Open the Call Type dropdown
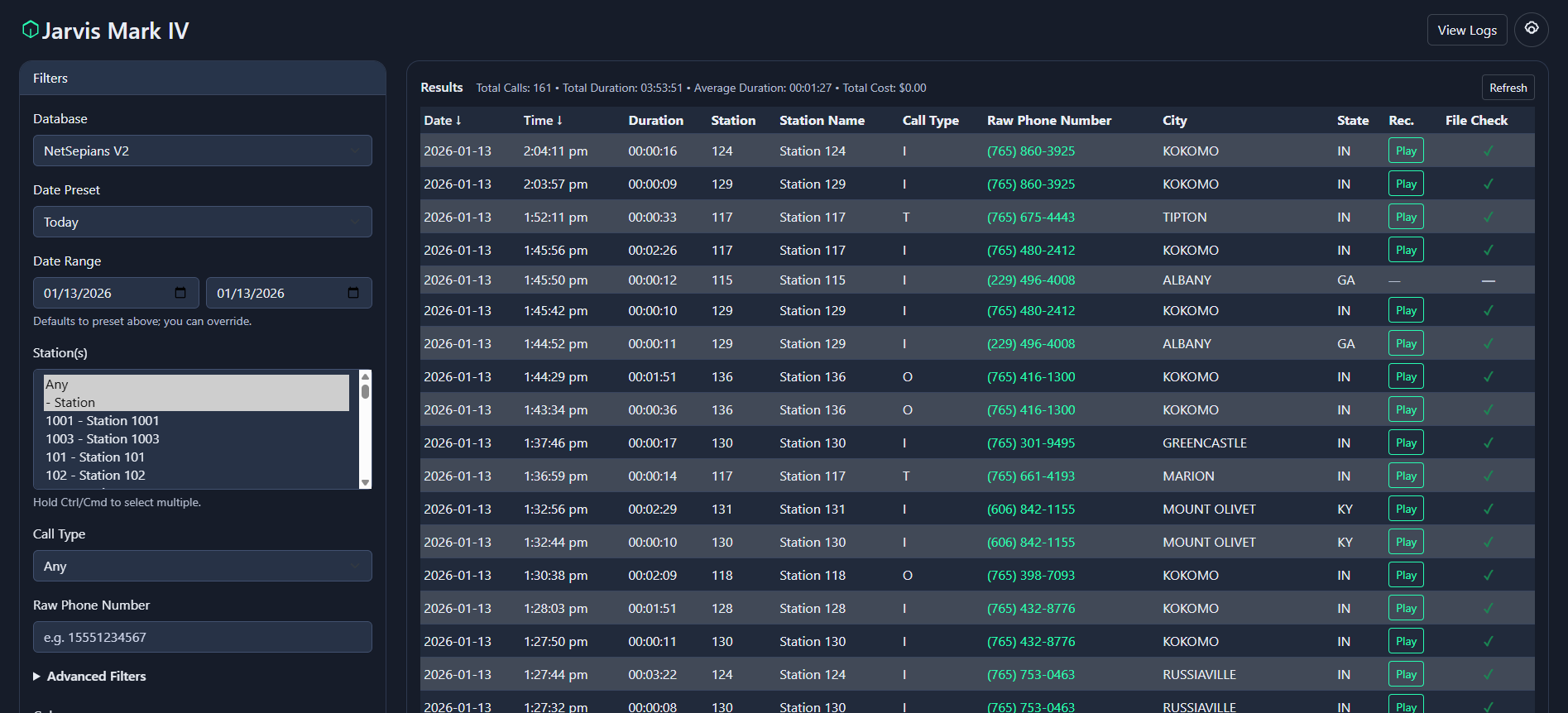 tap(203, 566)
